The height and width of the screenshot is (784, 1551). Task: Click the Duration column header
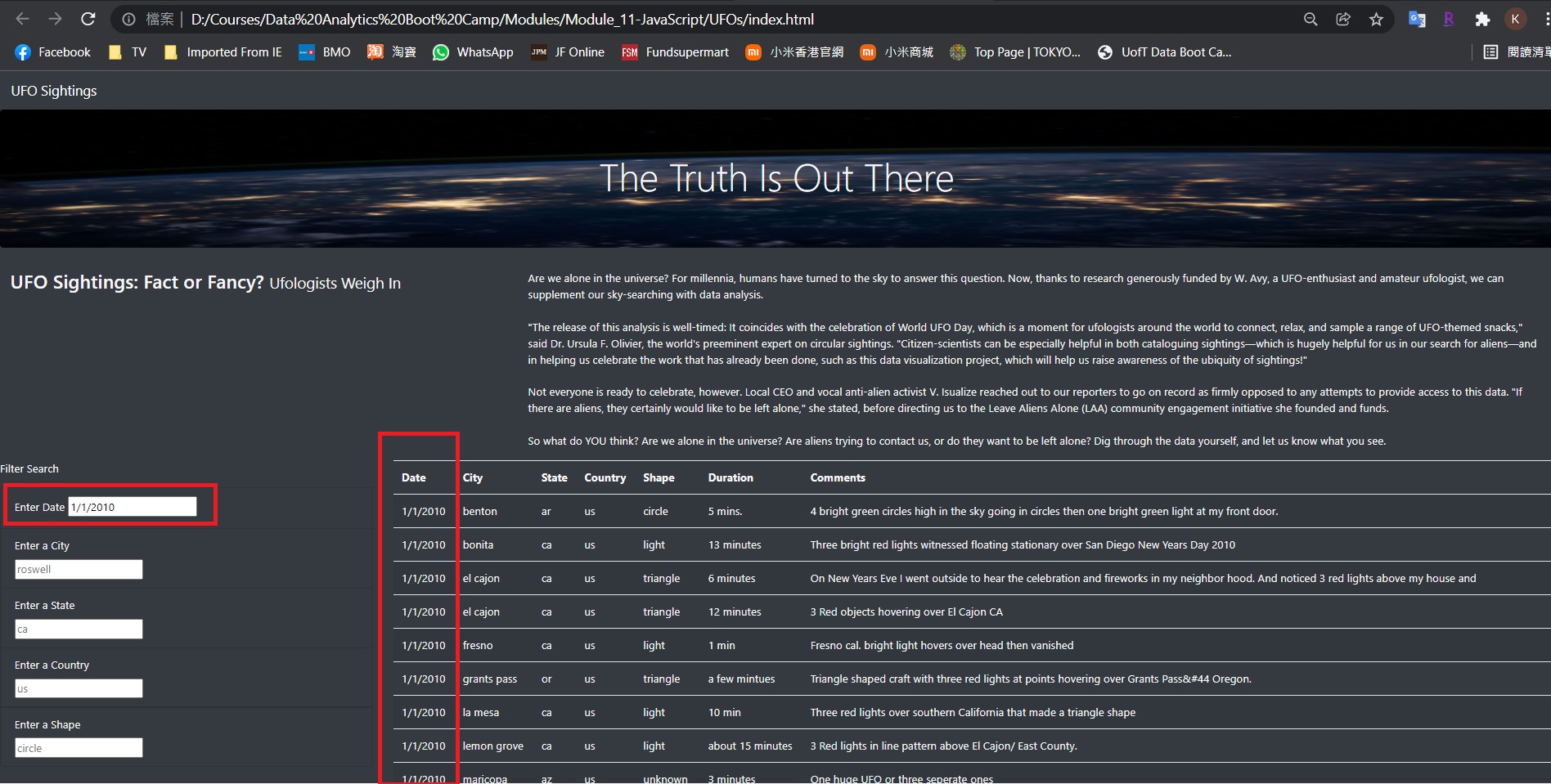click(x=731, y=477)
